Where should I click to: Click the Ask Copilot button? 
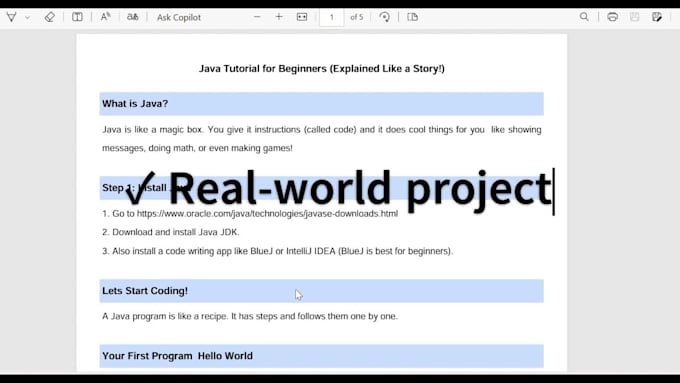pos(179,17)
